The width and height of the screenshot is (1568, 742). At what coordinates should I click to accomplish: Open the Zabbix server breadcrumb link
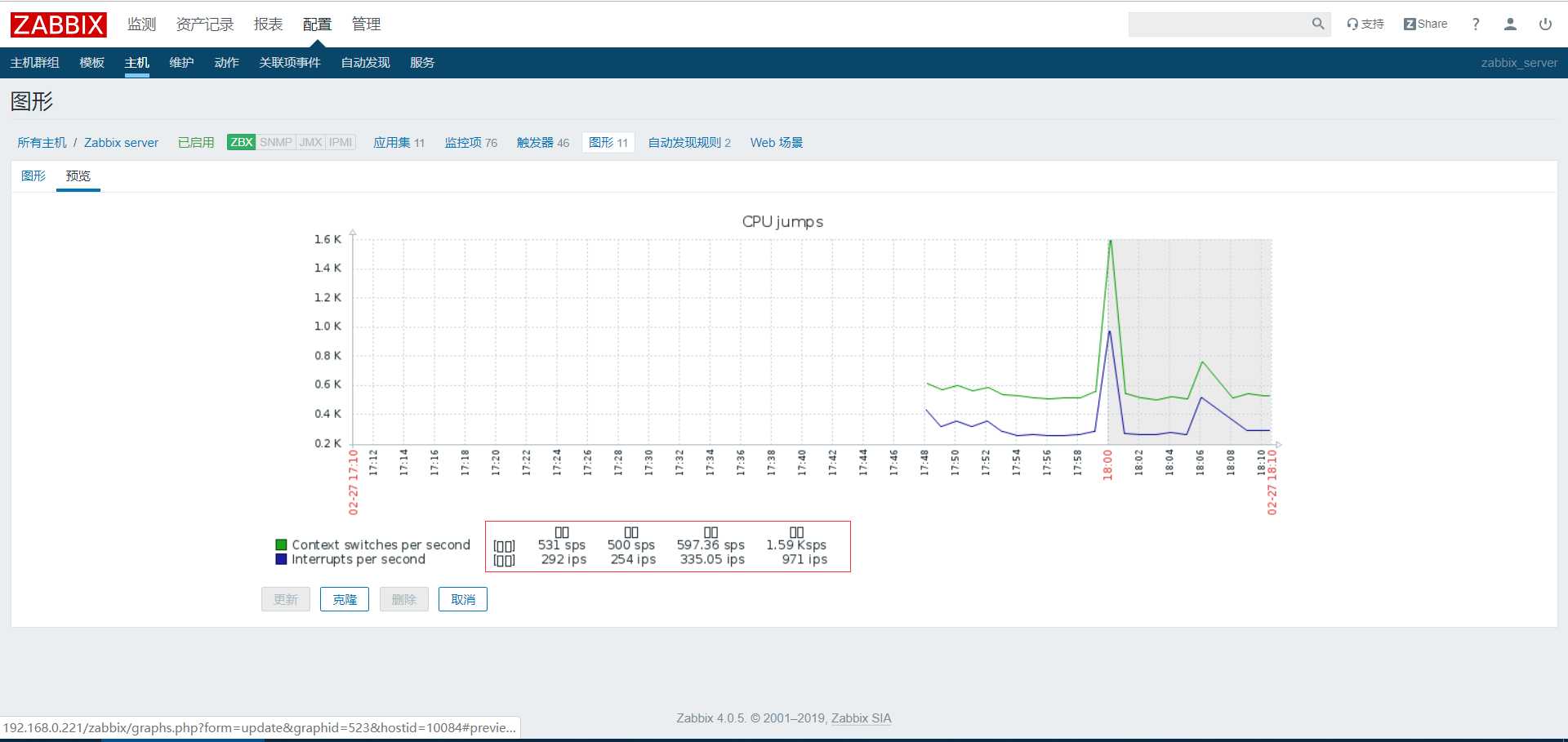121,143
